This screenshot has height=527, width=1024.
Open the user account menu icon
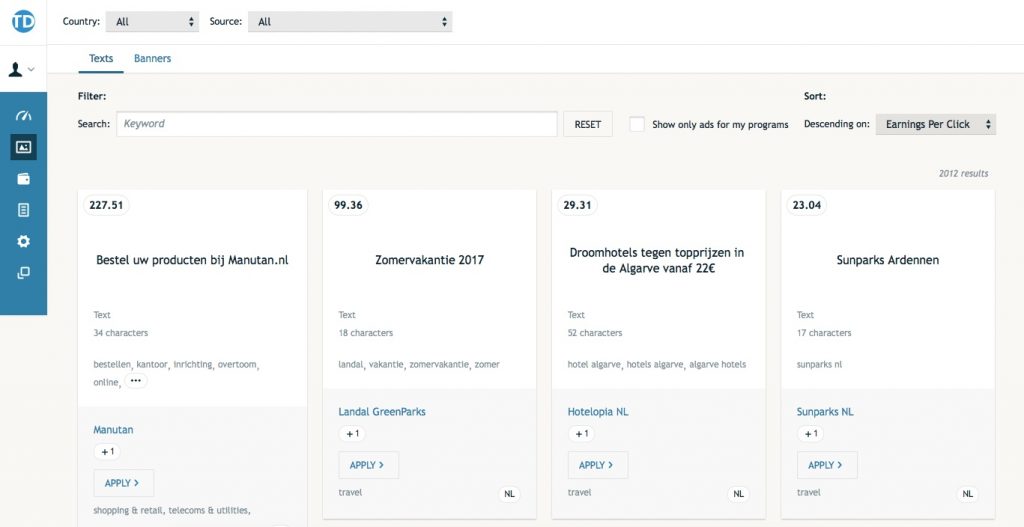click(22, 69)
